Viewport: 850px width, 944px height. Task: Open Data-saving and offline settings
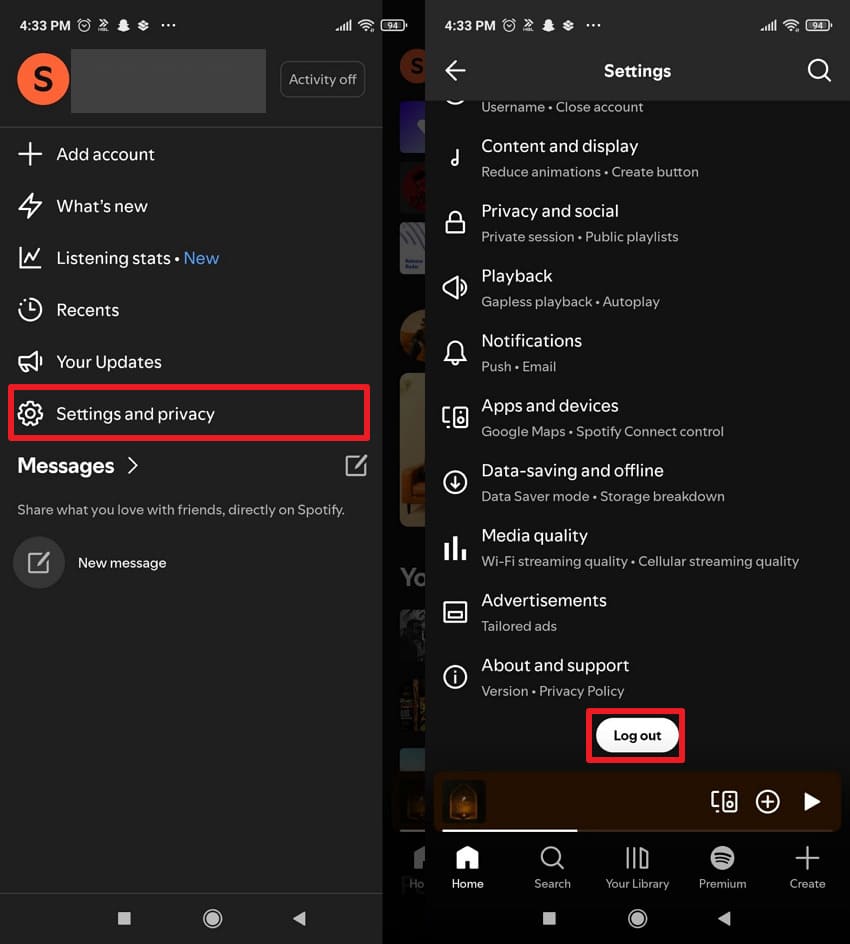[x=638, y=483]
